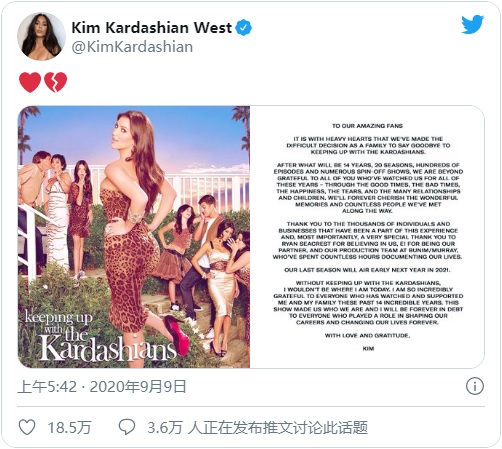Click the broken heart emoji in tweet

(x=56, y=82)
